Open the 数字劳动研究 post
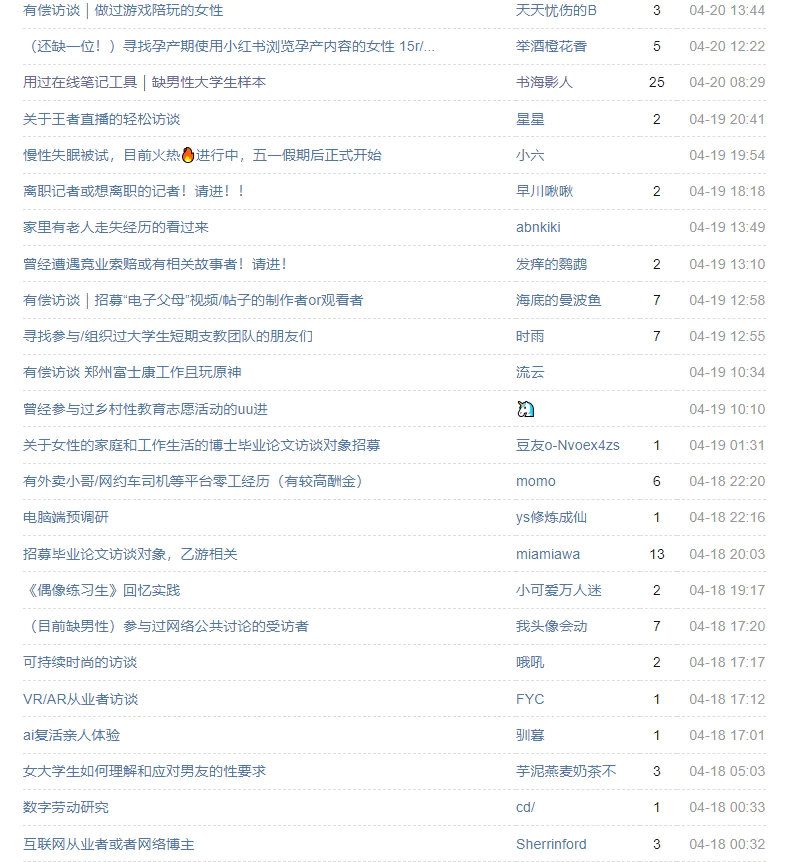 [65, 808]
